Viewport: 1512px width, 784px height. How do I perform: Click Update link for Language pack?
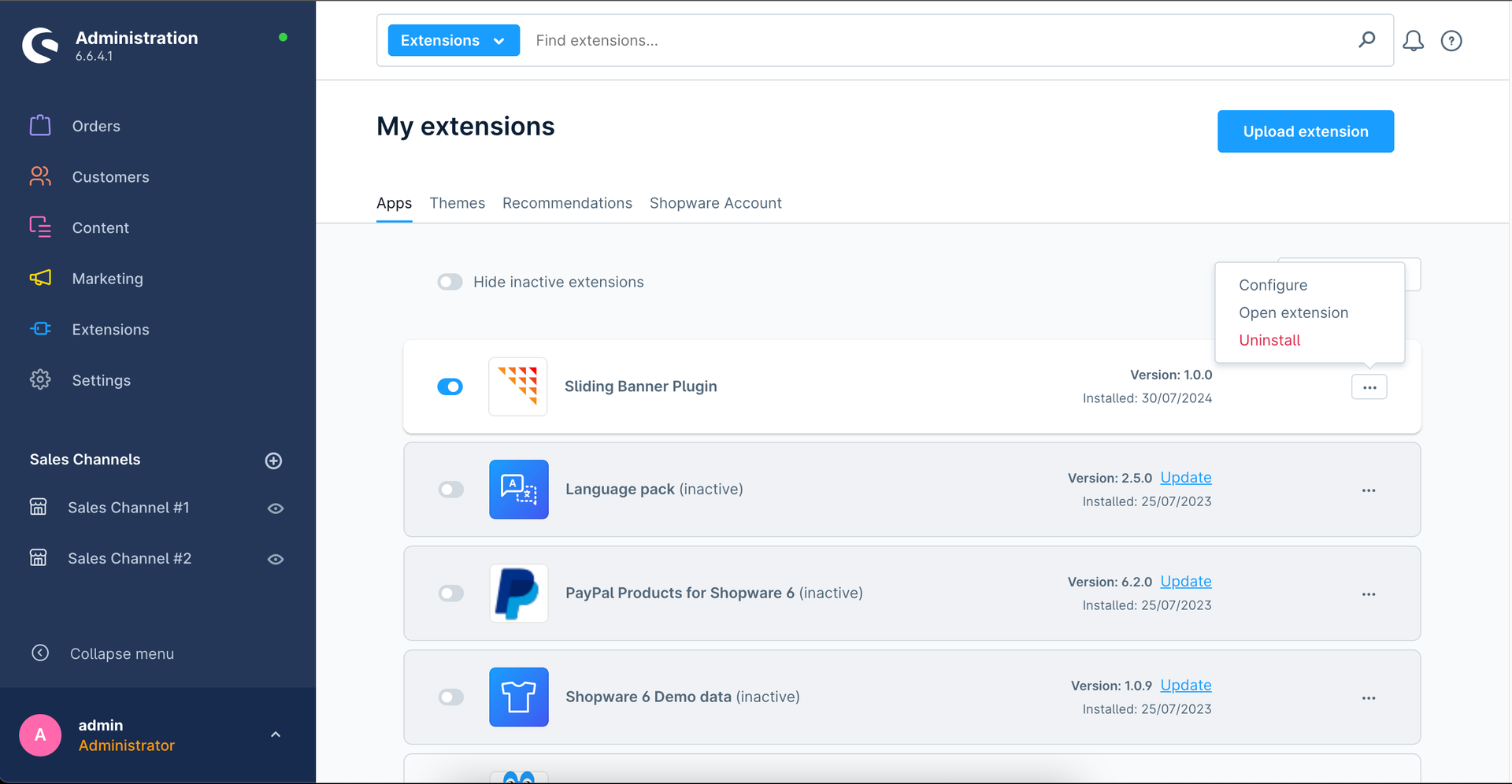tap(1185, 478)
